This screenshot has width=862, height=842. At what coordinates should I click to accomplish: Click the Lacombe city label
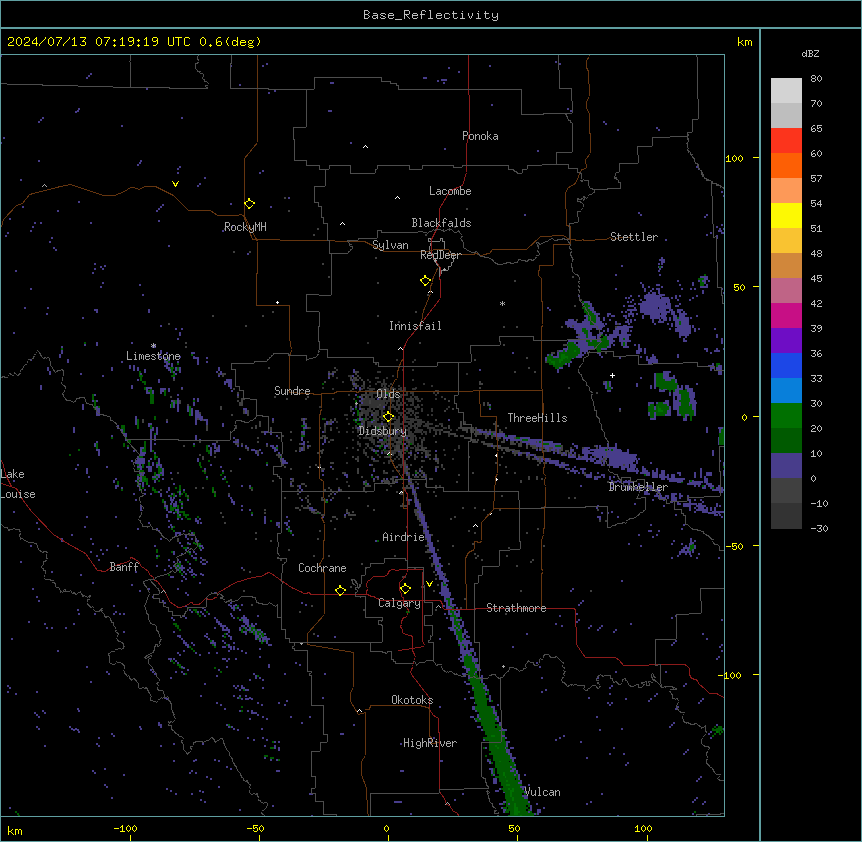coord(450,191)
